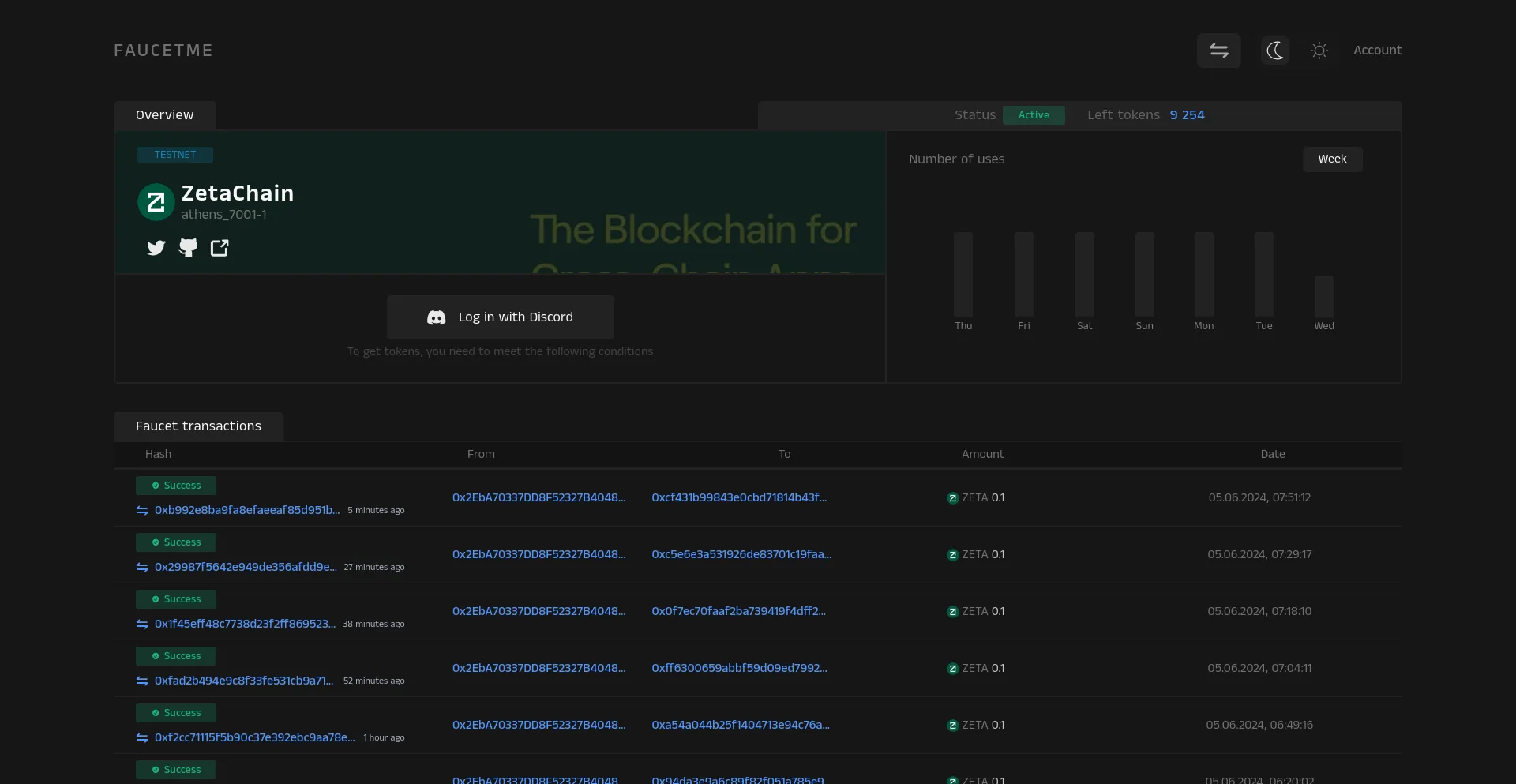
Task: Open From address in 07:51:12 row
Action: pos(538,497)
